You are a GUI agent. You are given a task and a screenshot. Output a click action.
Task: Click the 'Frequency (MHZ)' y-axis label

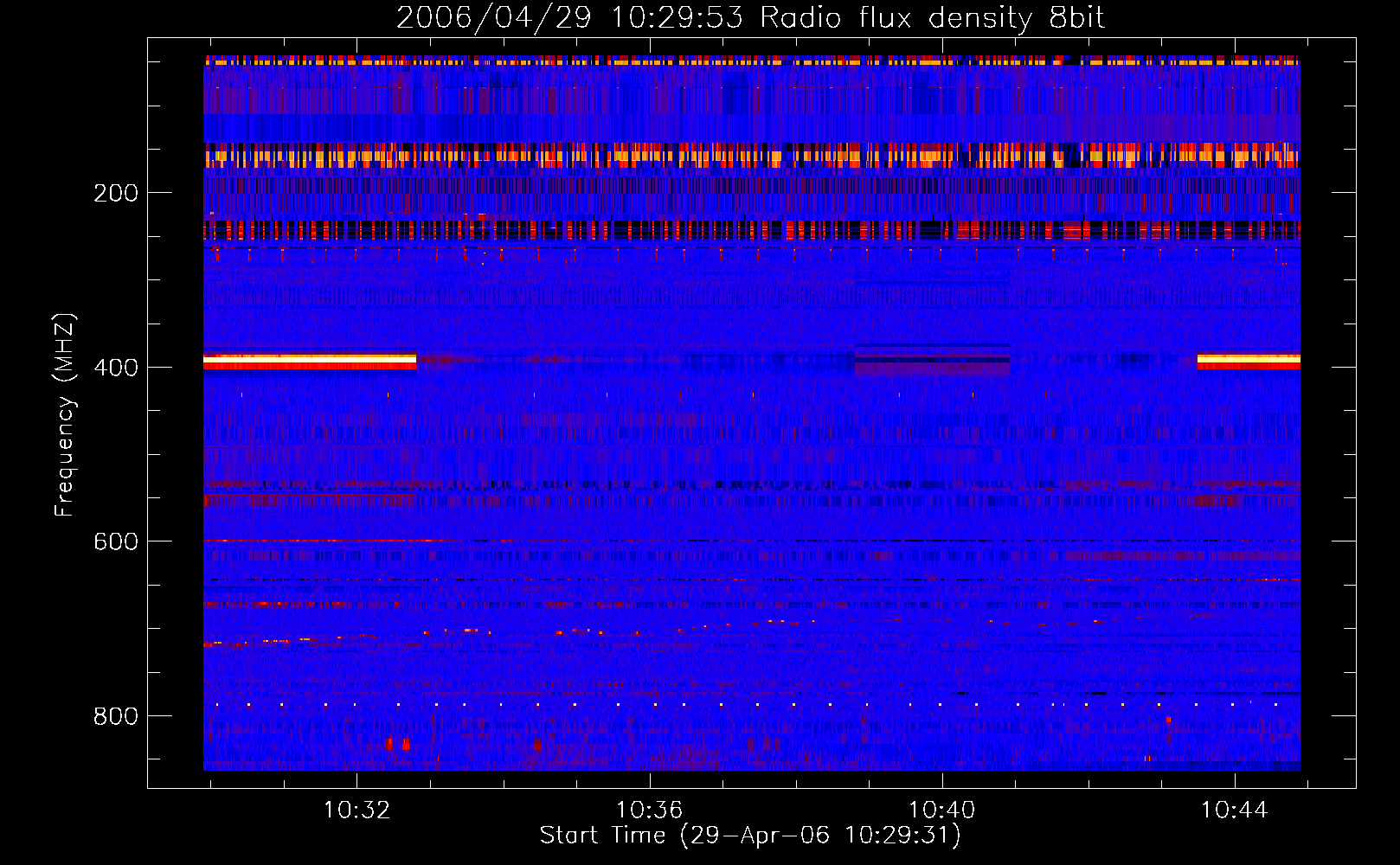tap(65, 414)
